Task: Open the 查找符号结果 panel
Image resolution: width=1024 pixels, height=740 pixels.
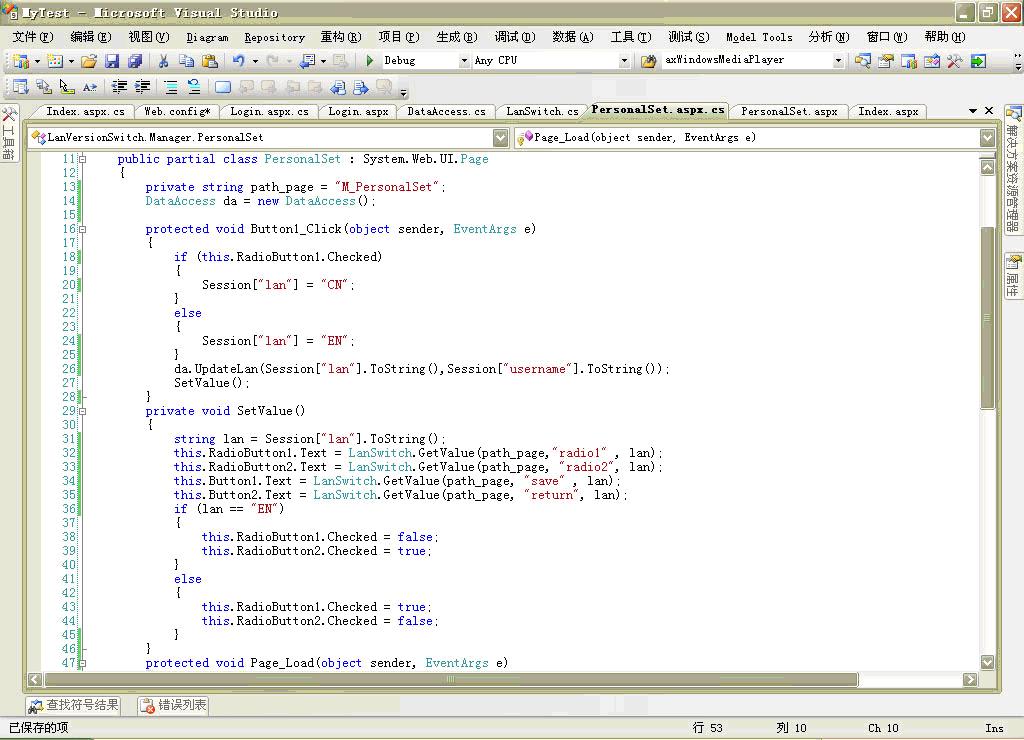Action: click(74, 705)
